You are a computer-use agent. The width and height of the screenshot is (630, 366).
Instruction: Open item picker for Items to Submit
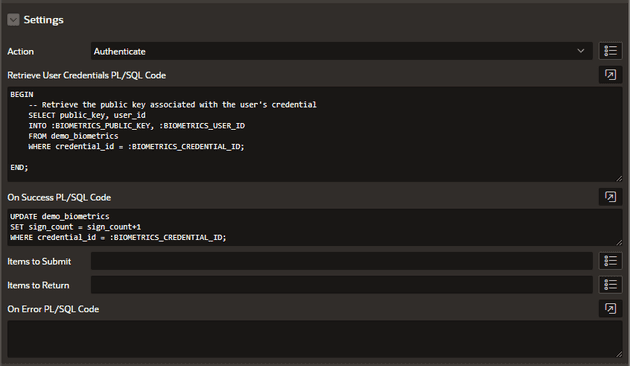610,261
